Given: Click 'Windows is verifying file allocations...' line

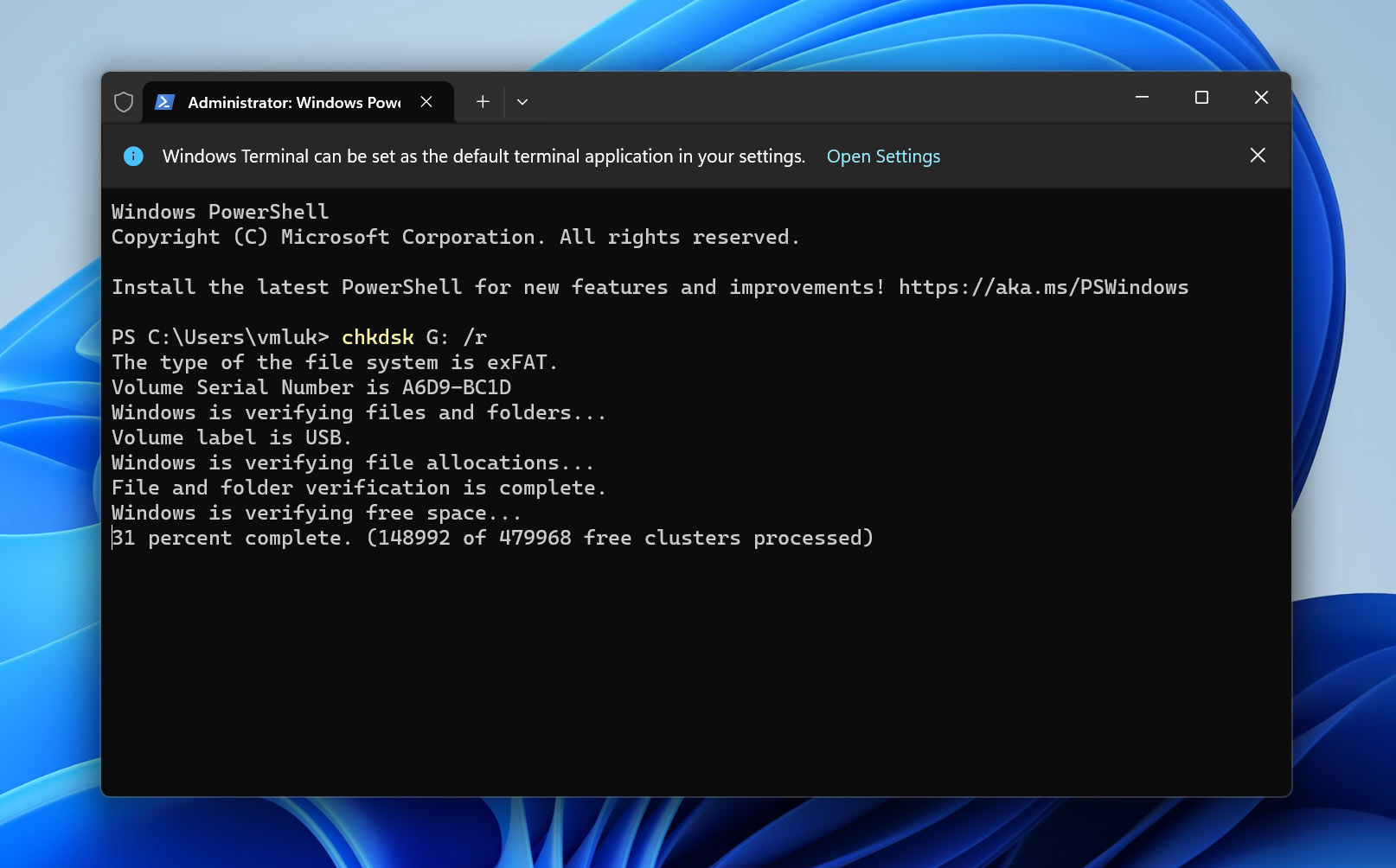Looking at the screenshot, I should pos(353,463).
